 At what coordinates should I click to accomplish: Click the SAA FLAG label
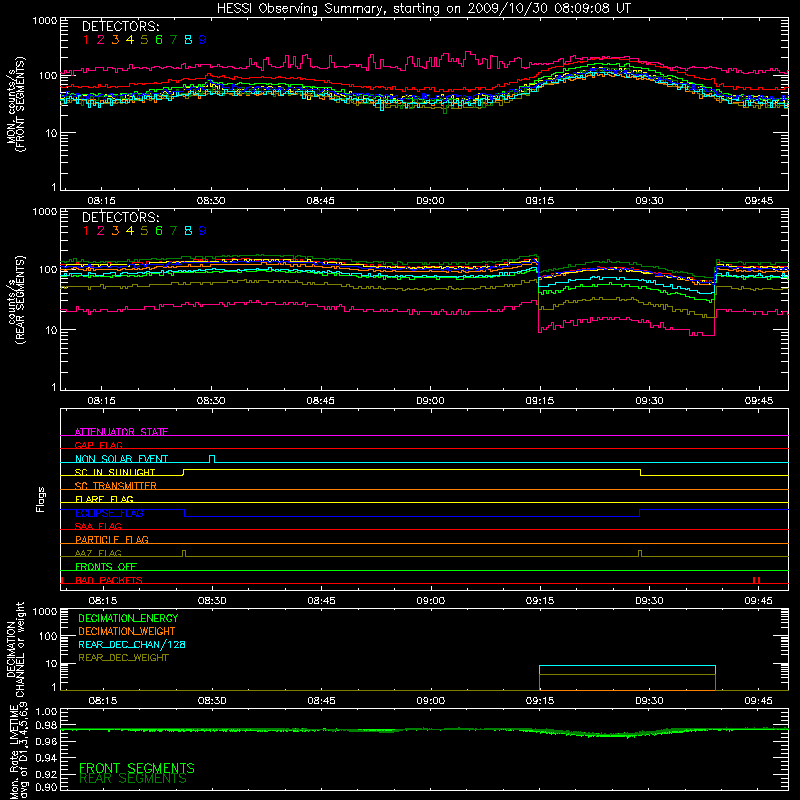tap(98, 526)
